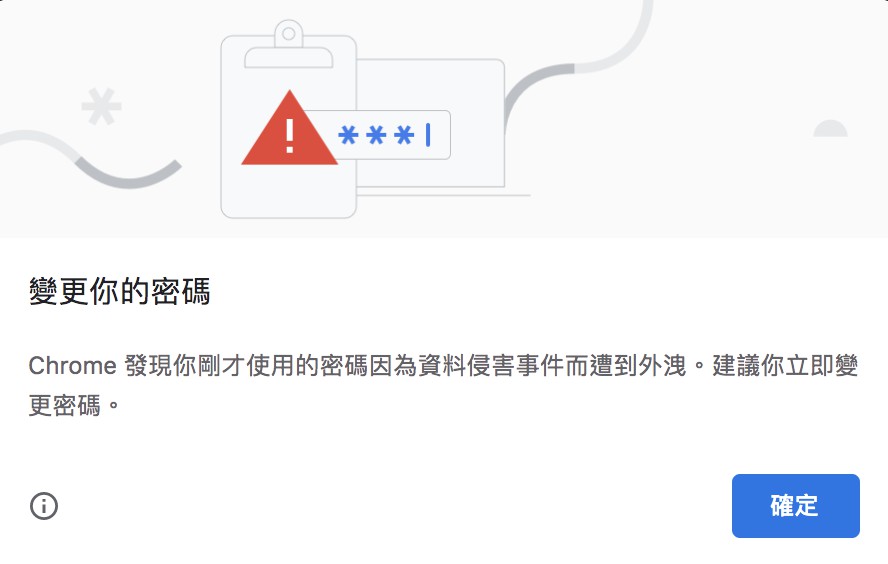
Task: Click the gray semicircle shape at right
Action: [830, 129]
